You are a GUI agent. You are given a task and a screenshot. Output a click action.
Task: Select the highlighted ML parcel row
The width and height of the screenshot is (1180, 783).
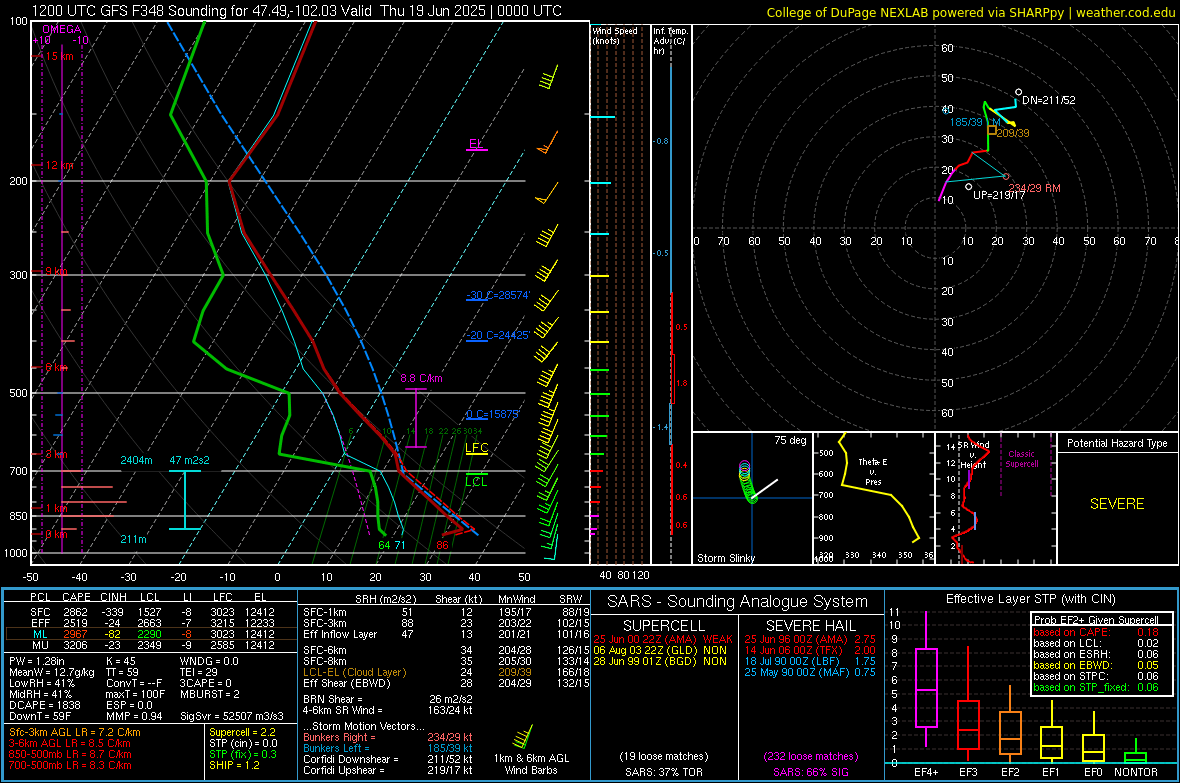click(x=151, y=634)
